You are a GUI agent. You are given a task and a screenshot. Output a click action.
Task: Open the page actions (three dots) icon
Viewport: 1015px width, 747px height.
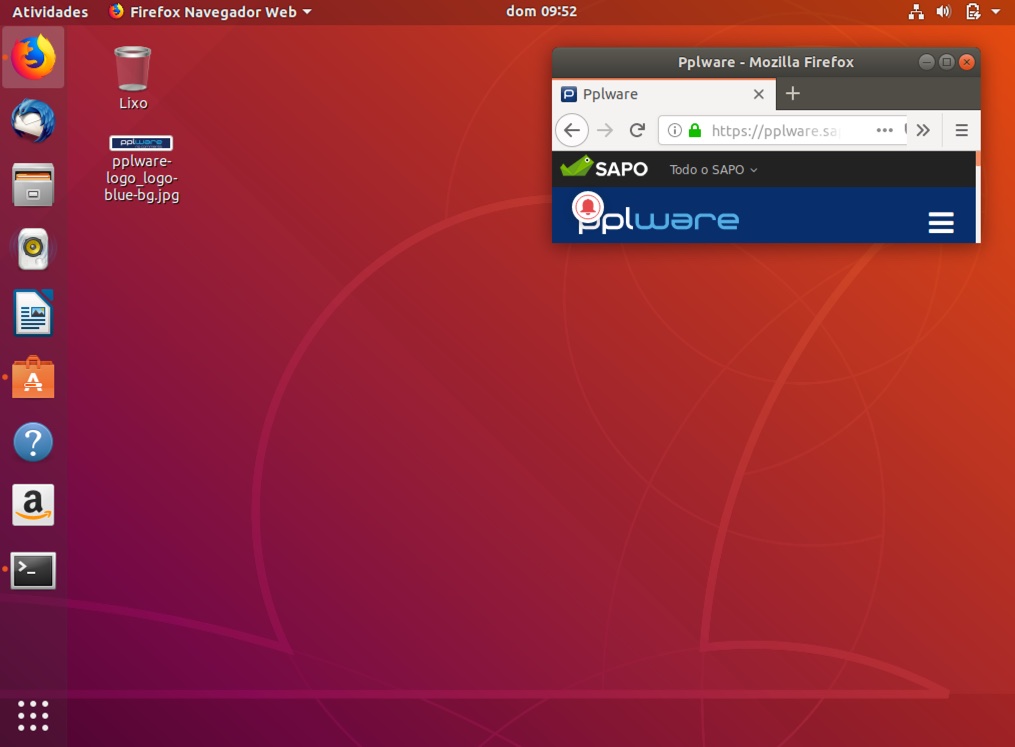click(884, 130)
